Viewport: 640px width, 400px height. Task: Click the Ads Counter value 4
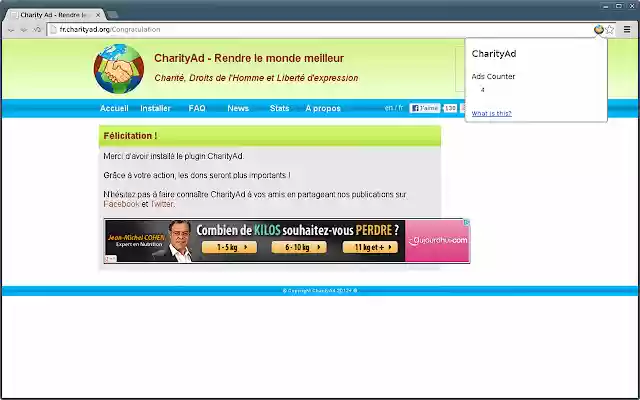click(x=482, y=90)
